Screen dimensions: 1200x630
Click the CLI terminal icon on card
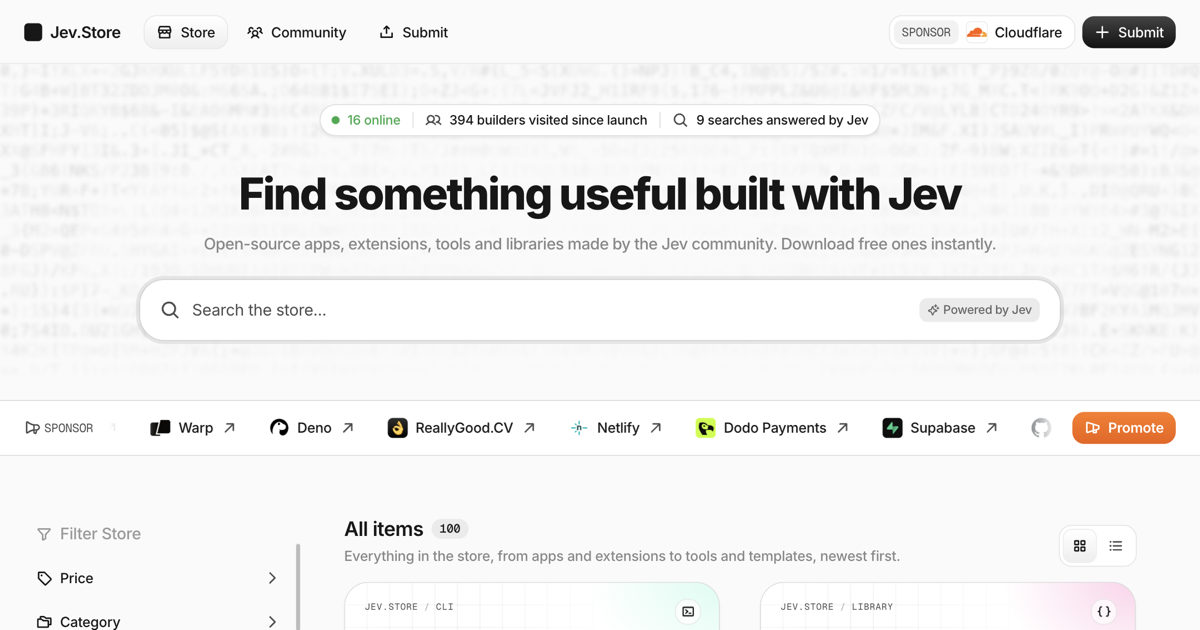688,611
